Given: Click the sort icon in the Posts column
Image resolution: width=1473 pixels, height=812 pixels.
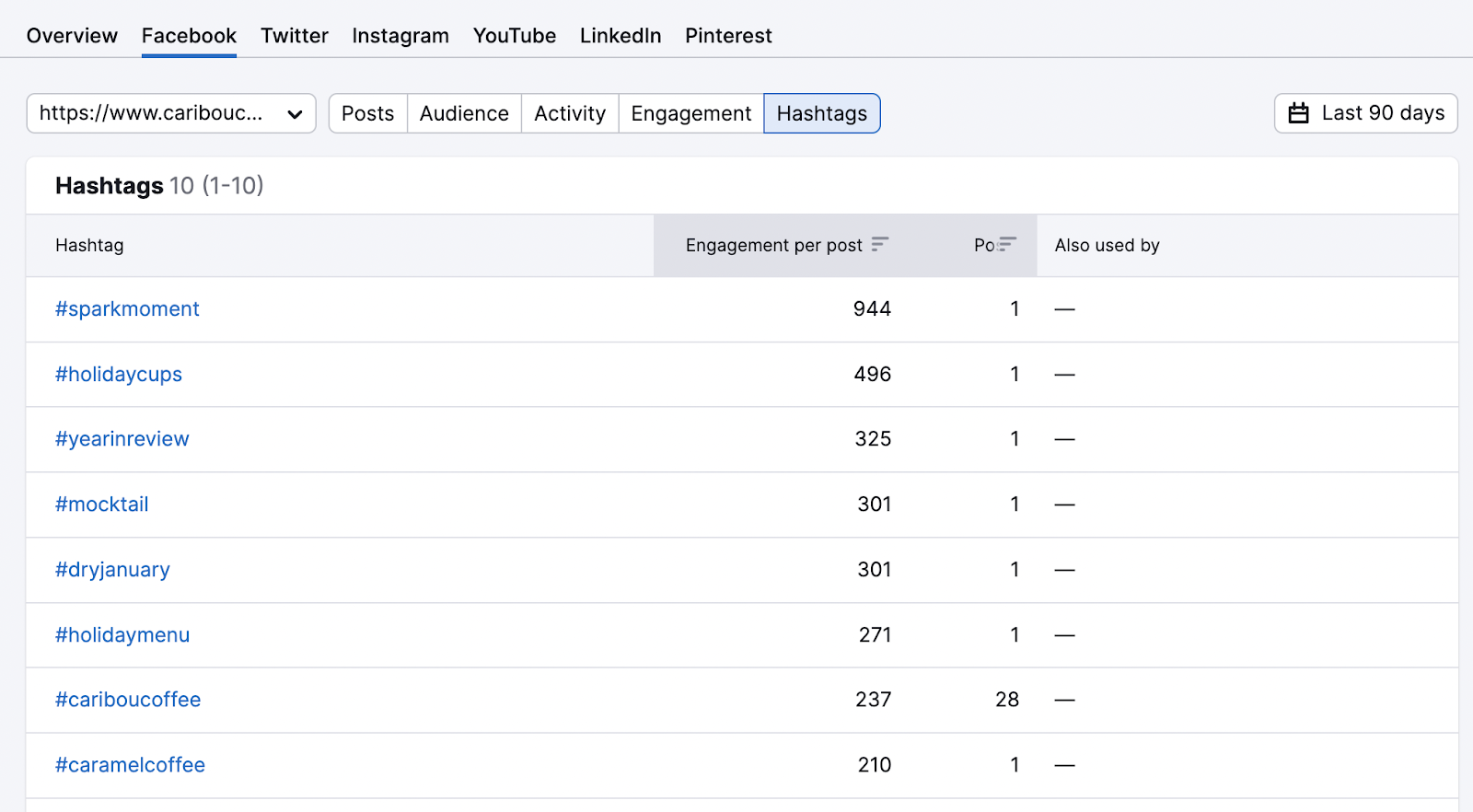Looking at the screenshot, I should pos(1007,244).
